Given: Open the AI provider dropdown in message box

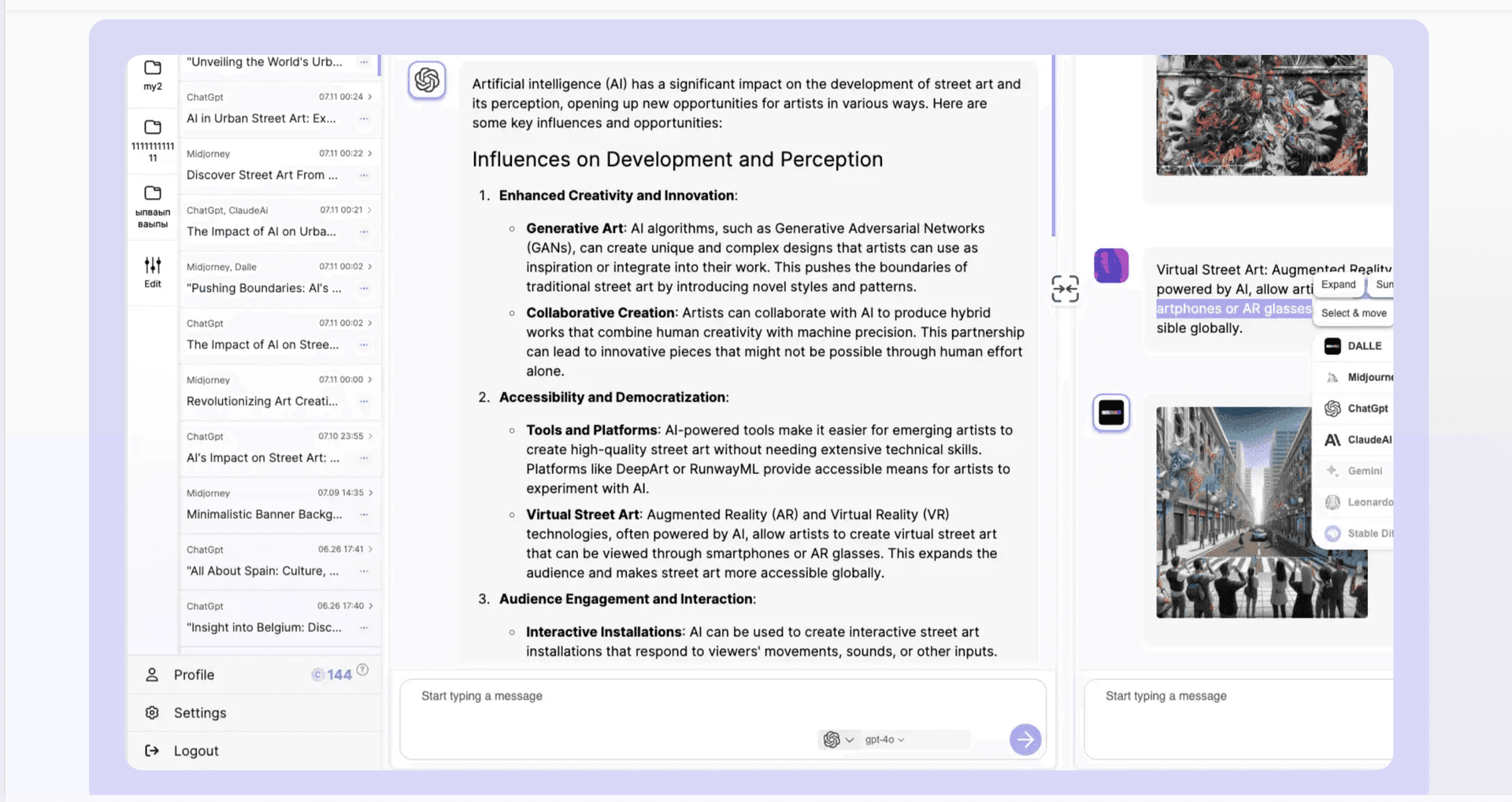Looking at the screenshot, I should [x=838, y=740].
